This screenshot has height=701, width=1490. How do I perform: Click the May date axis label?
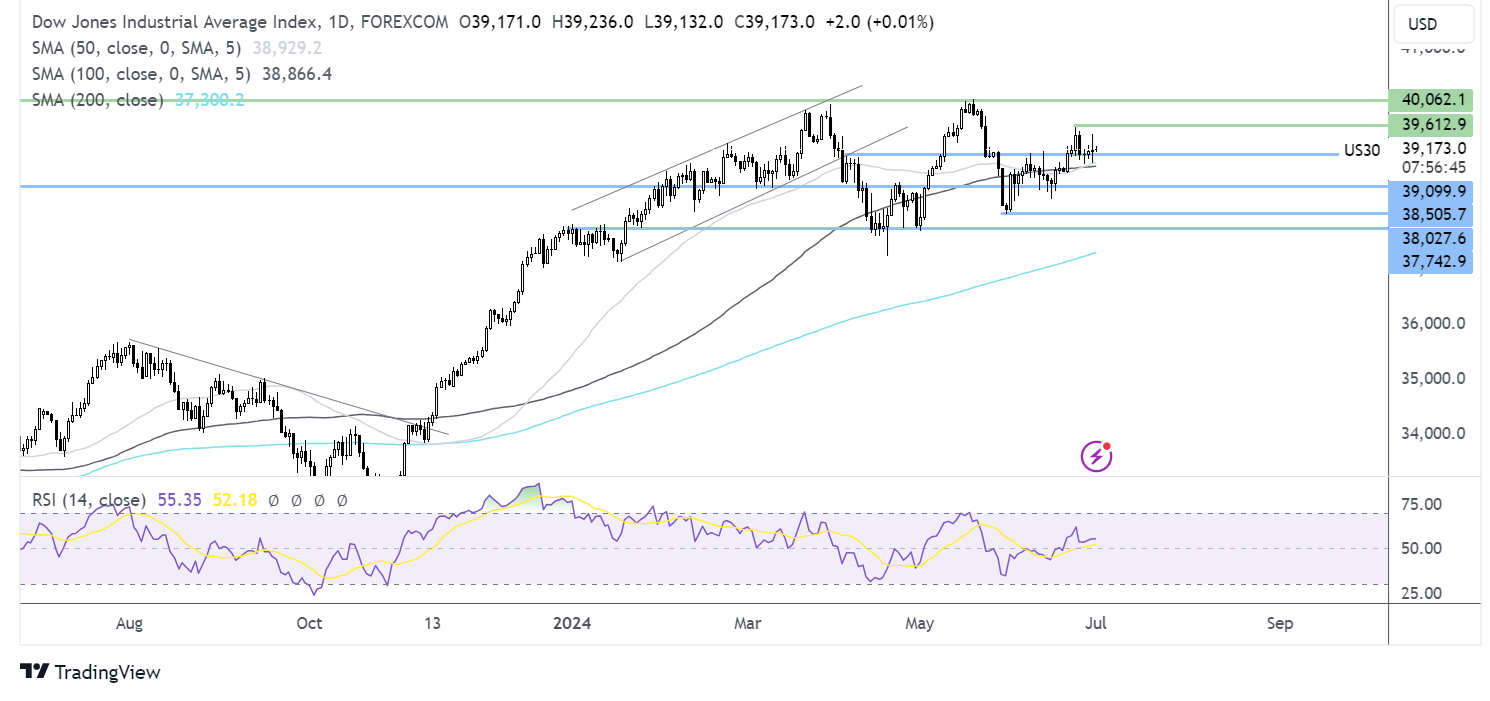919,623
